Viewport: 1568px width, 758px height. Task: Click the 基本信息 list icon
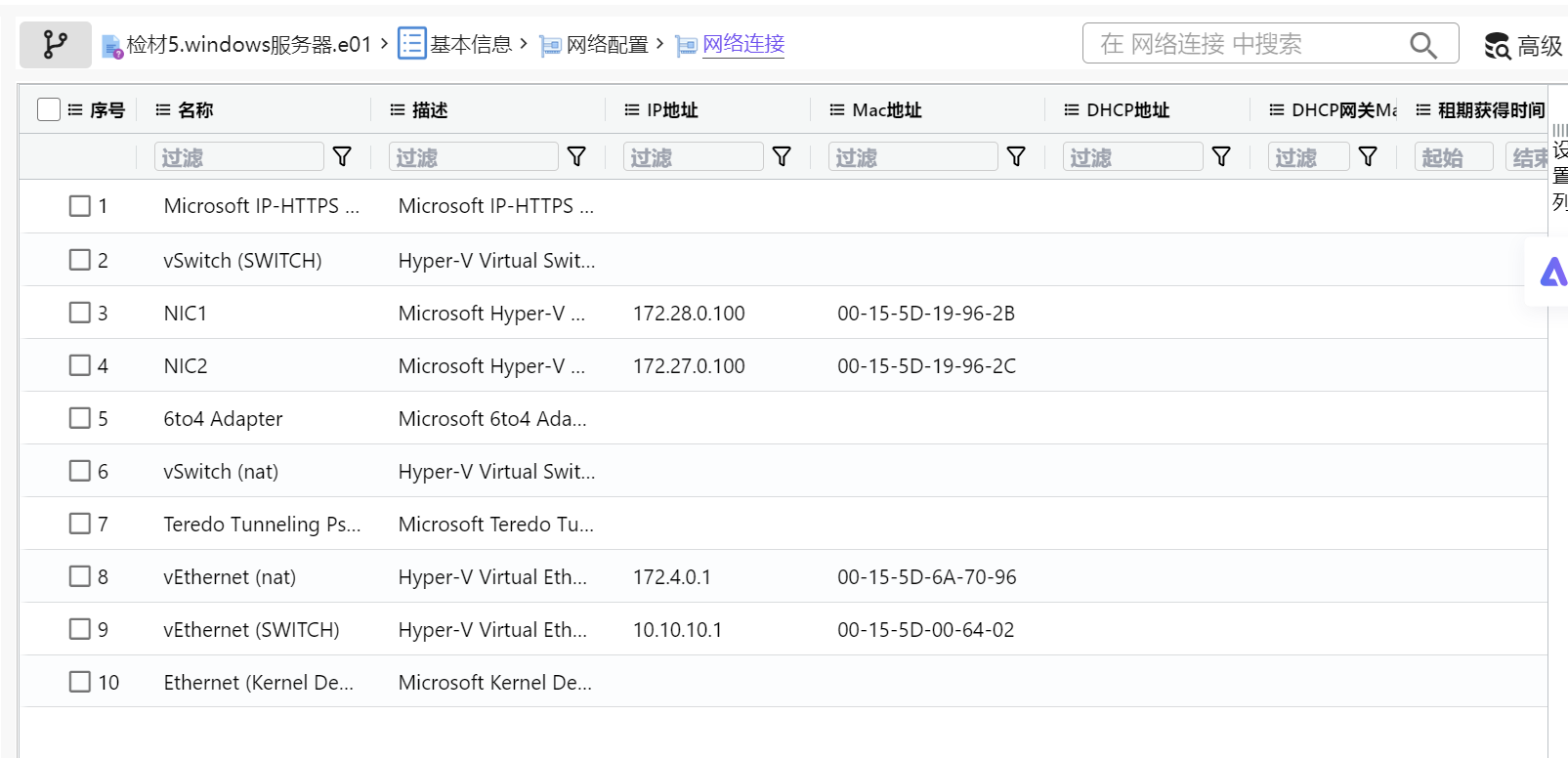pos(411,43)
